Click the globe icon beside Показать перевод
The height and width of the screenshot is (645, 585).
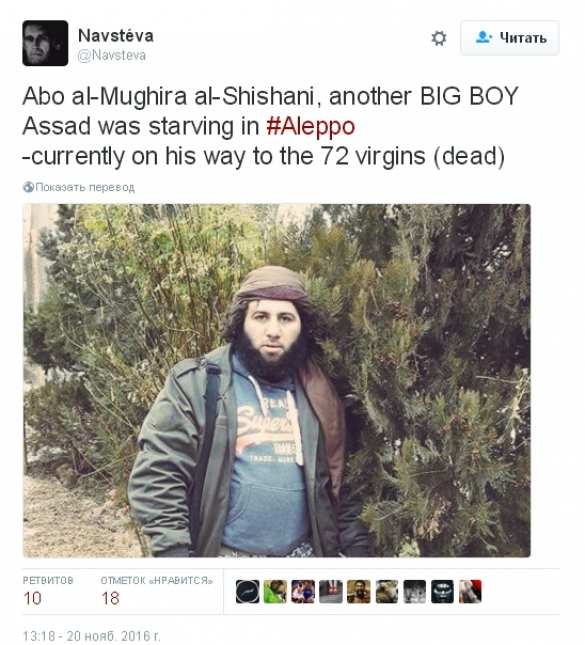(x=28, y=187)
